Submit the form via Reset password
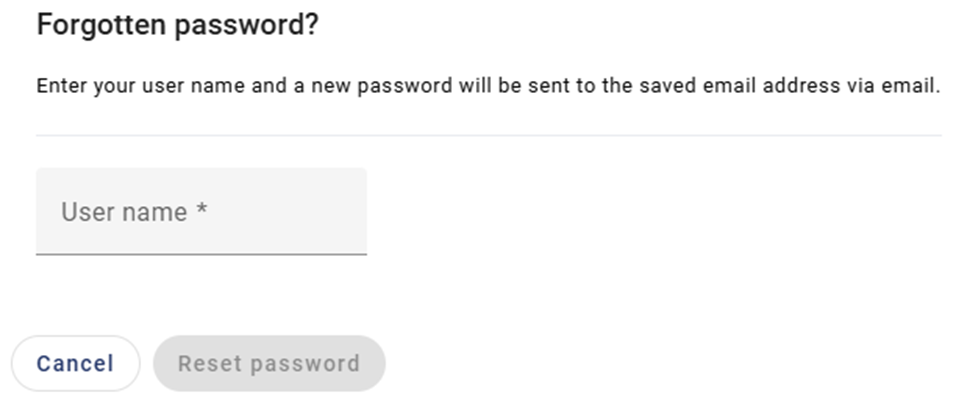956x401 pixels. tap(268, 363)
